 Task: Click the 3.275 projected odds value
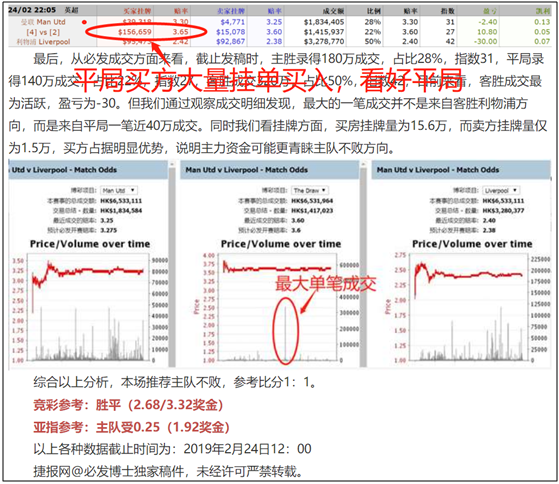[109, 230]
